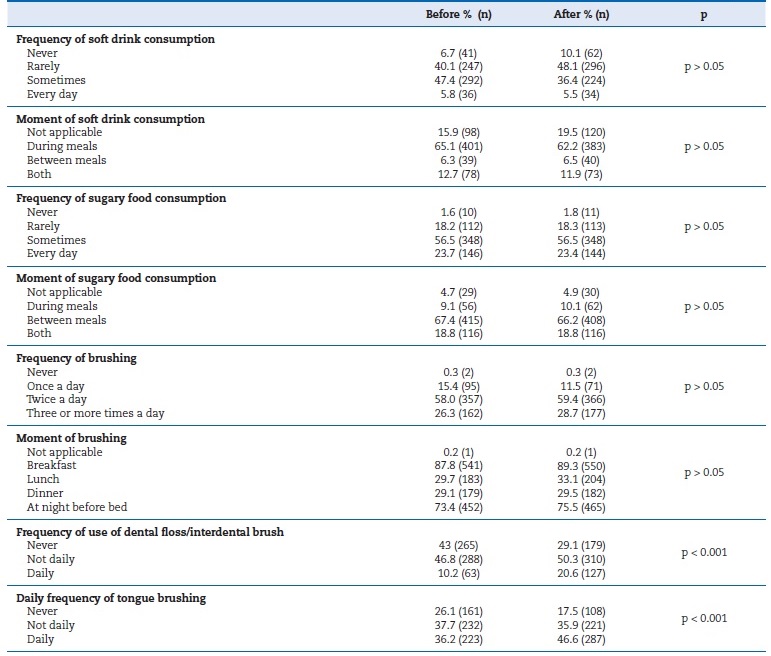The height and width of the screenshot is (656, 771).
Task: Click the 'After % (n)' column header
Action: coord(581,14)
